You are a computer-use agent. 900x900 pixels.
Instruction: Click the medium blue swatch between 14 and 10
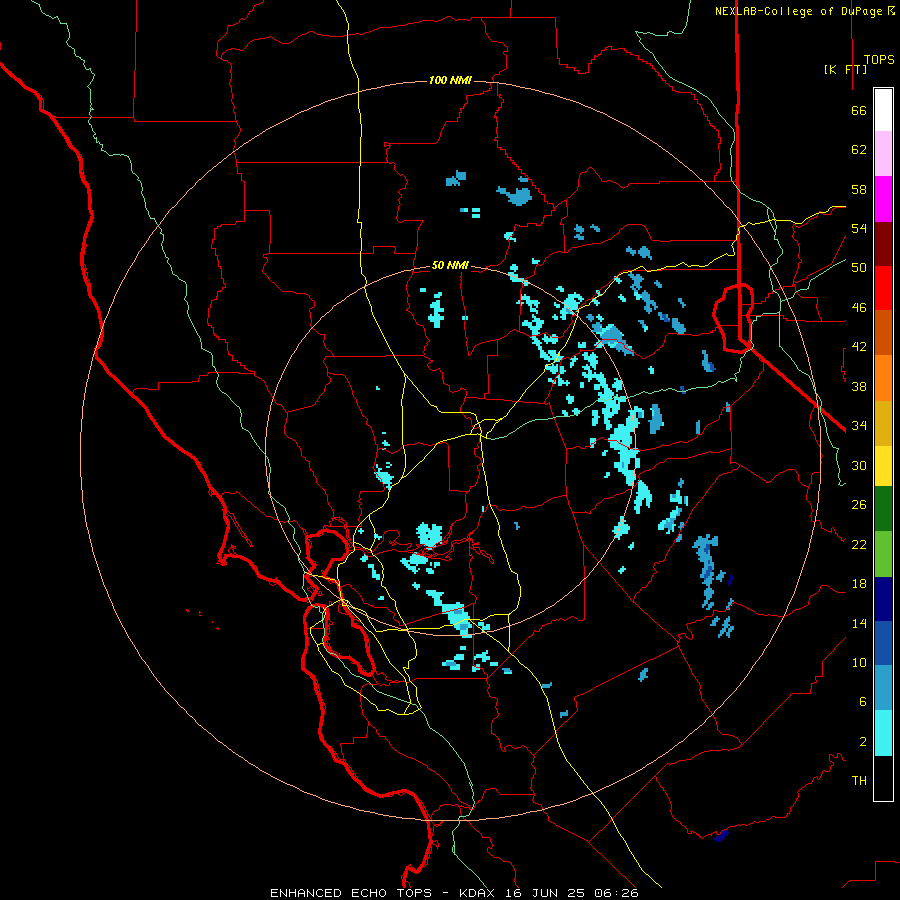[x=883, y=643]
